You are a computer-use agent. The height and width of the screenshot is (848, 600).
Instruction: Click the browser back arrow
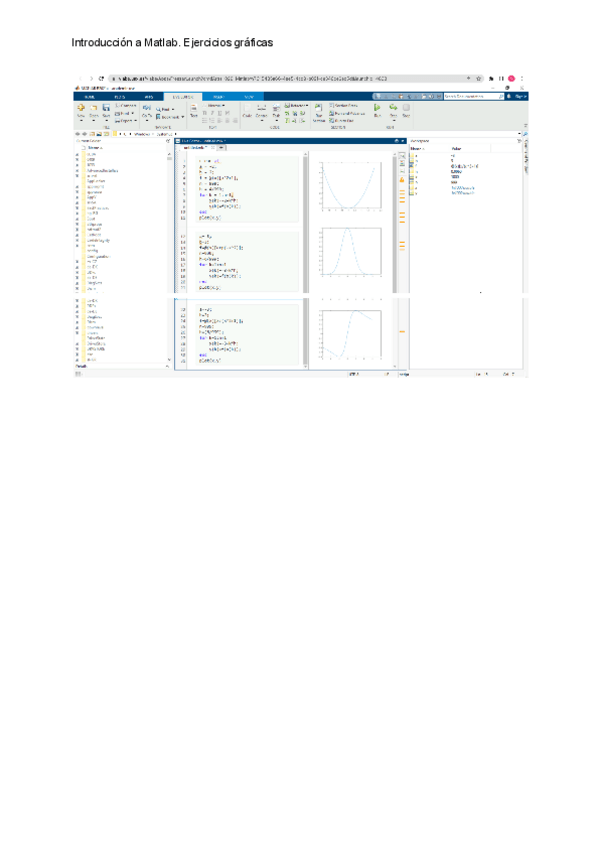click(x=80, y=78)
